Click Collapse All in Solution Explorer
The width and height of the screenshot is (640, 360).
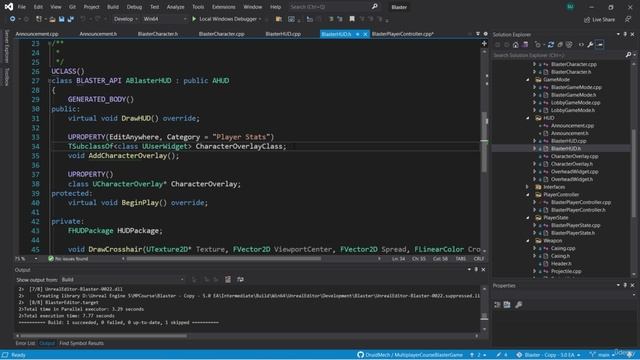tap(560, 44)
